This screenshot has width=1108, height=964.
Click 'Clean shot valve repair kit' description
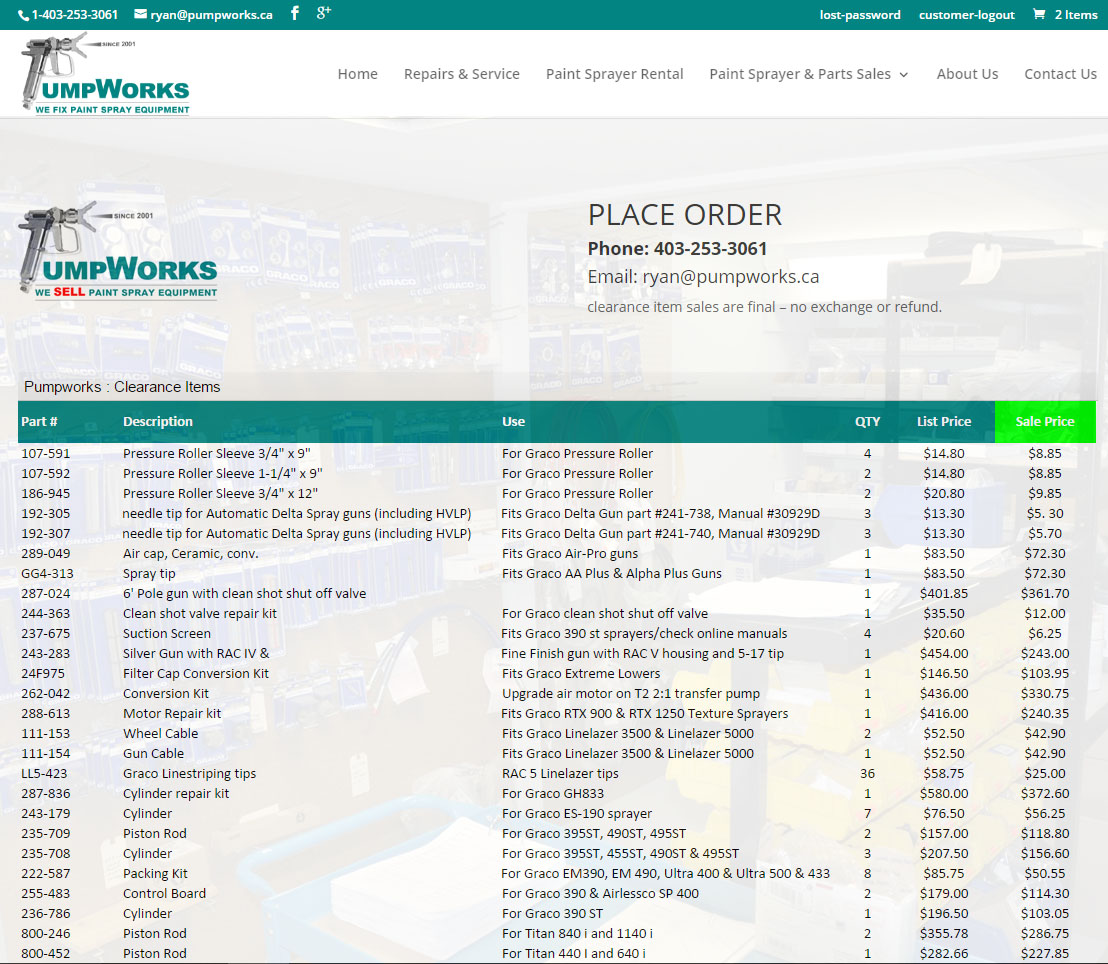click(200, 613)
